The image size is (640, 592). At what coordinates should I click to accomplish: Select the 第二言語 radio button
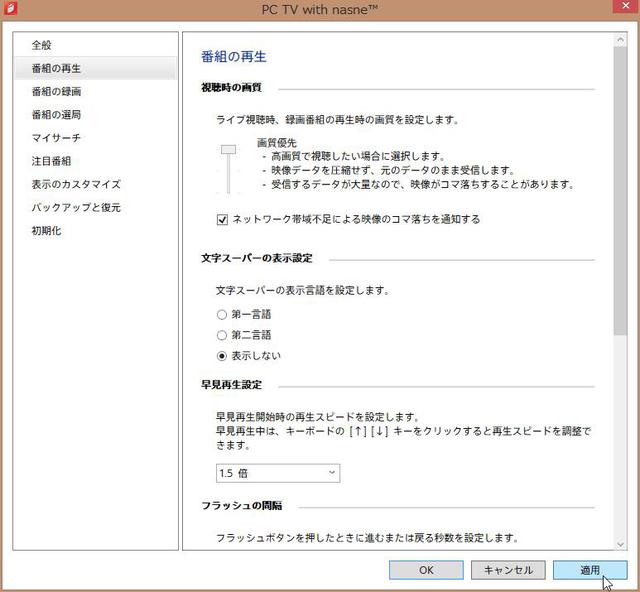(x=222, y=335)
